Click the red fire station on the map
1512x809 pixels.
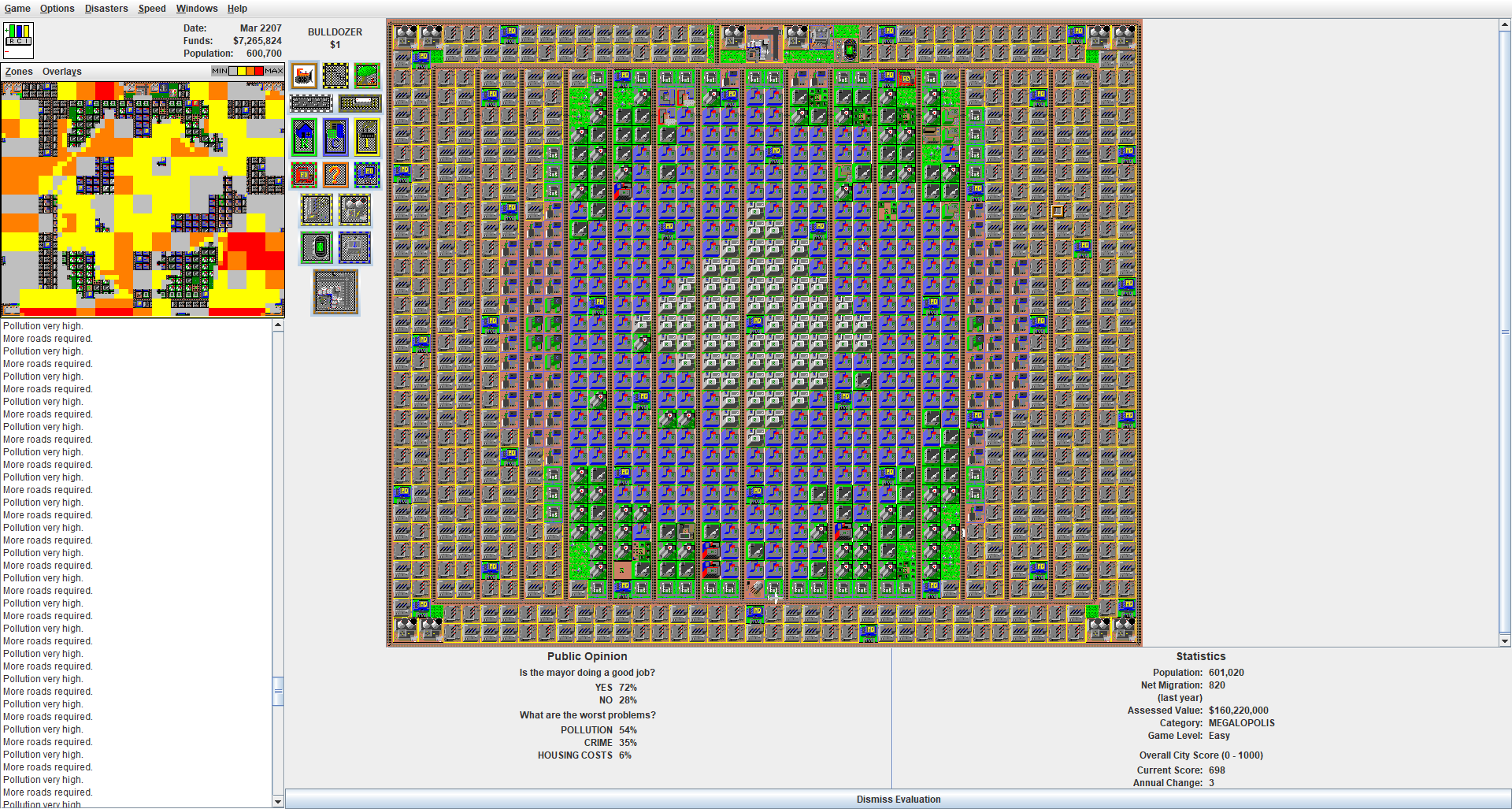[906, 80]
